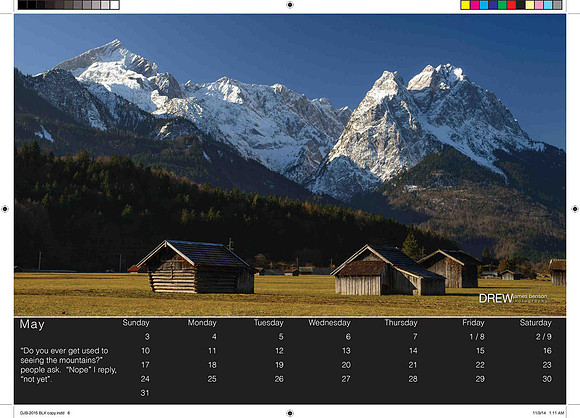Click the May month title

tap(32, 324)
